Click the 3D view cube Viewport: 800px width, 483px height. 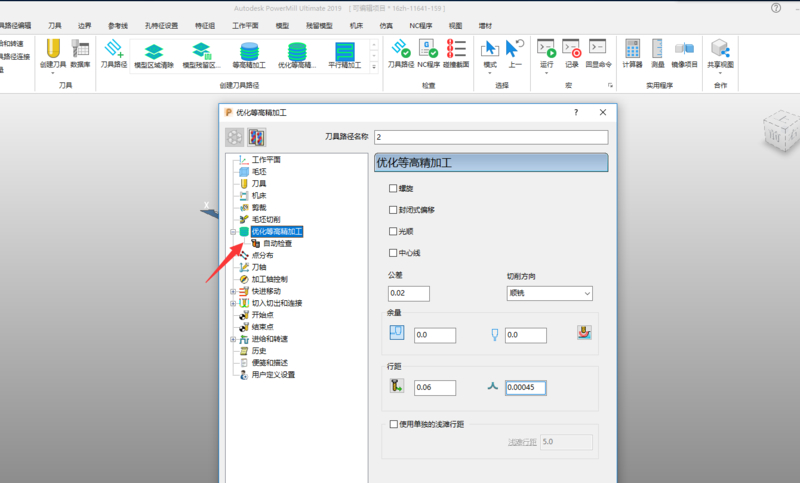click(x=780, y=133)
